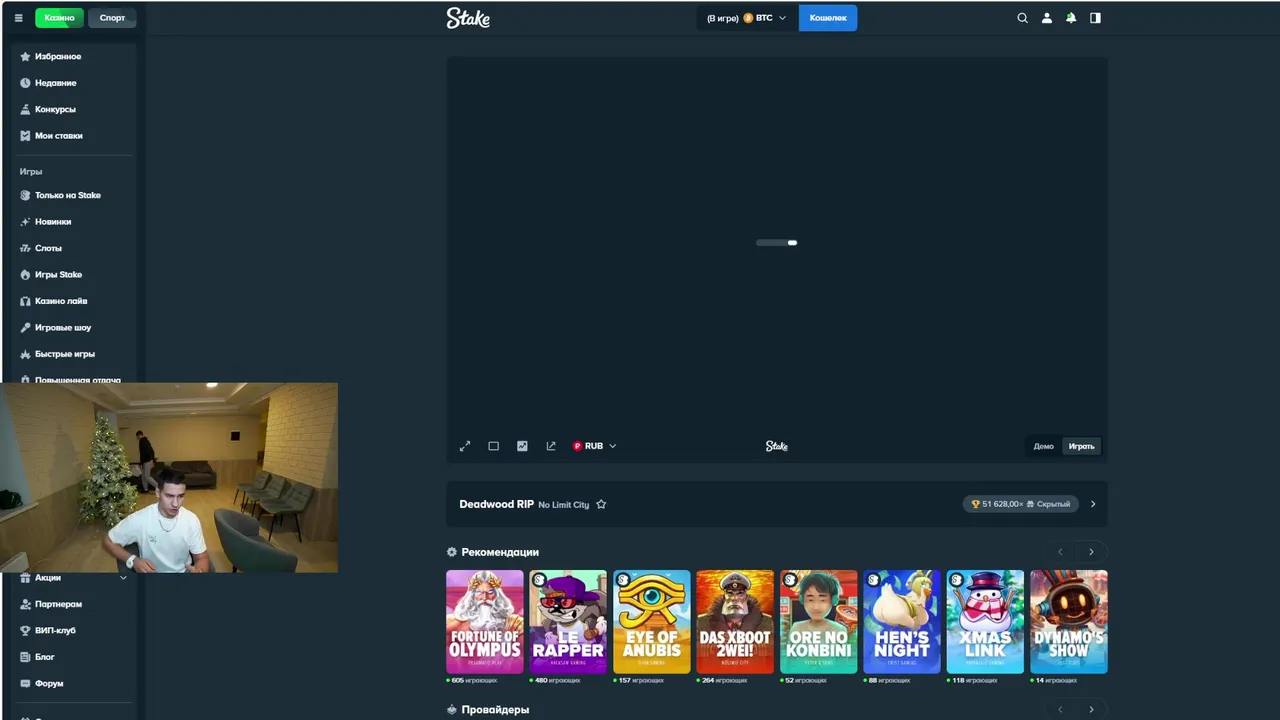Click the search magnifier icon

click(x=1022, y=18)
